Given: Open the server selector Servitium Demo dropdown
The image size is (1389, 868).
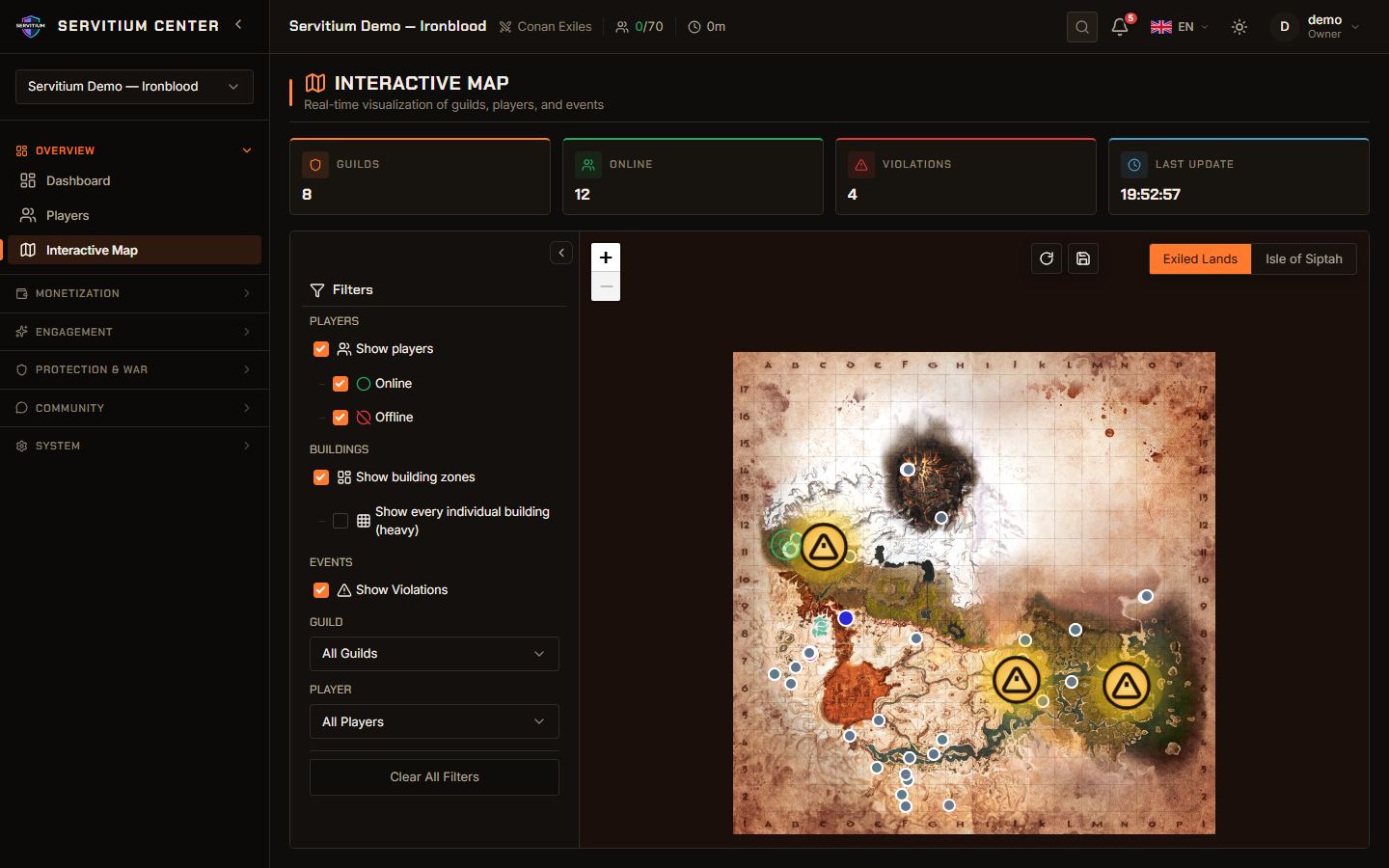Looking at the screenshot, I should (134, 87).
